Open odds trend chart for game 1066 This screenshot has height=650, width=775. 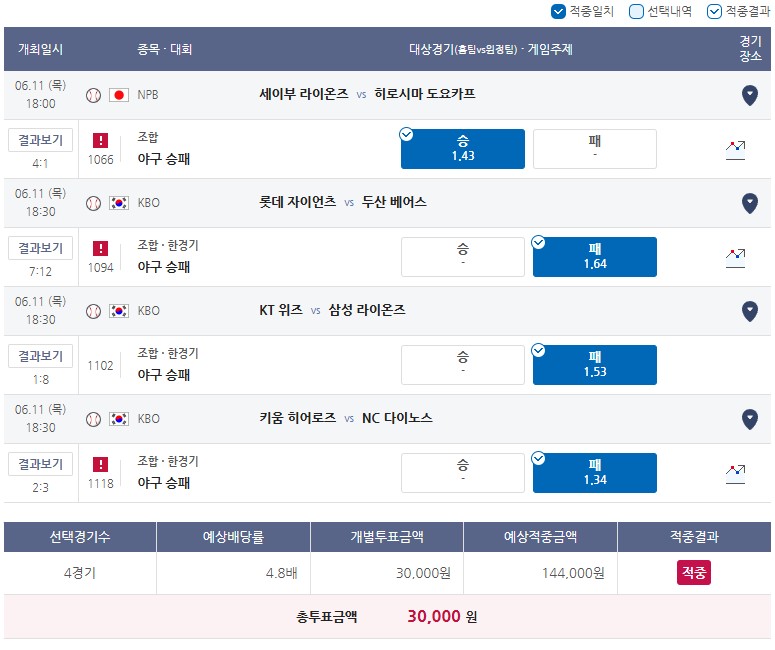tap(735, 150)
